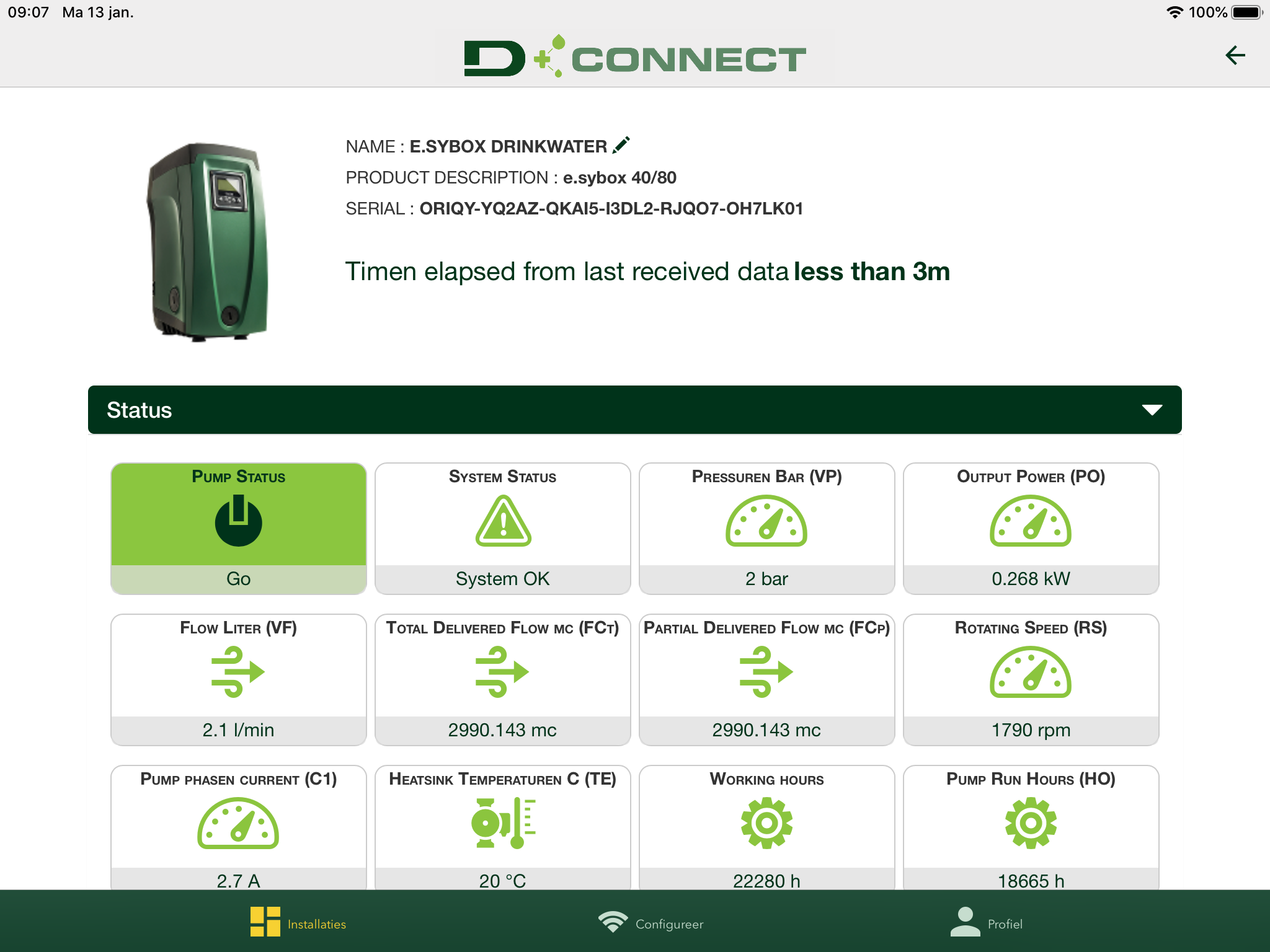
Task: Tap the '1790 rpm' rotating speed value
Action: click(x=1031, y=730)
